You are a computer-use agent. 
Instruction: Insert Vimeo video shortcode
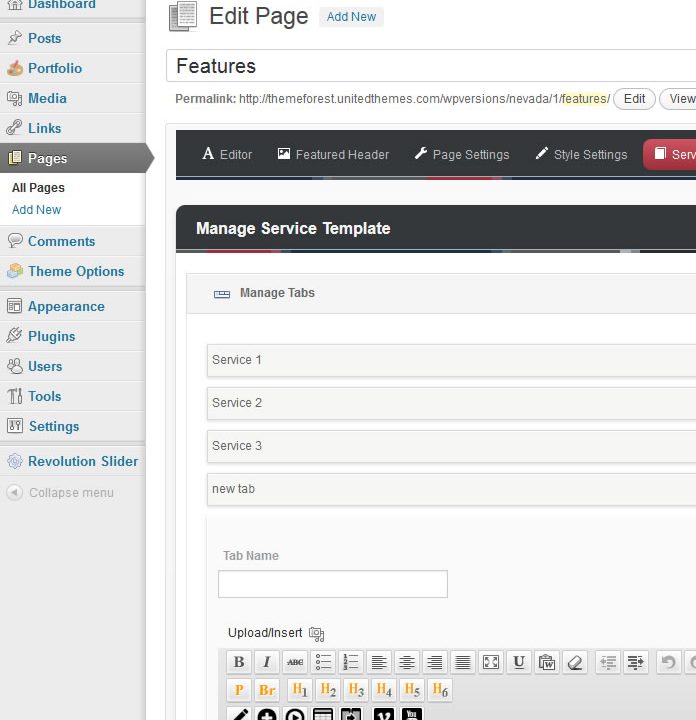tap(383, 715)
